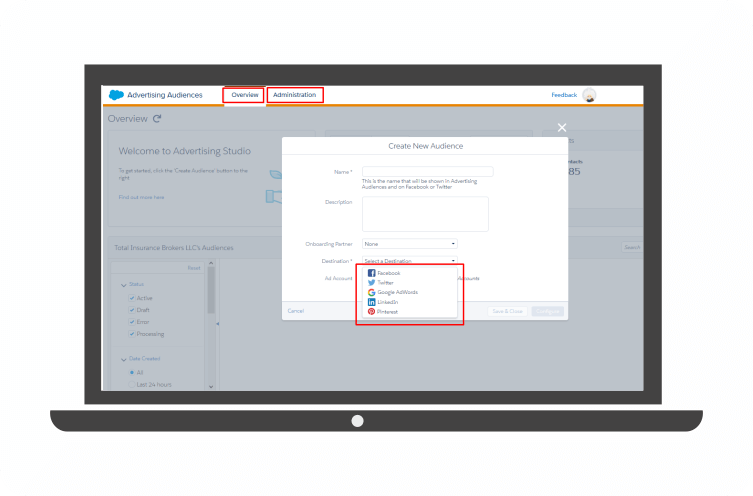Open the Onboarding Partner dropdown

[410, 243]
